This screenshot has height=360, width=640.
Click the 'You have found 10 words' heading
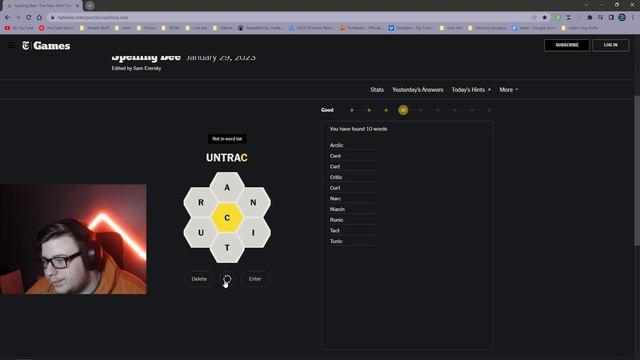[x=358, y=129]
